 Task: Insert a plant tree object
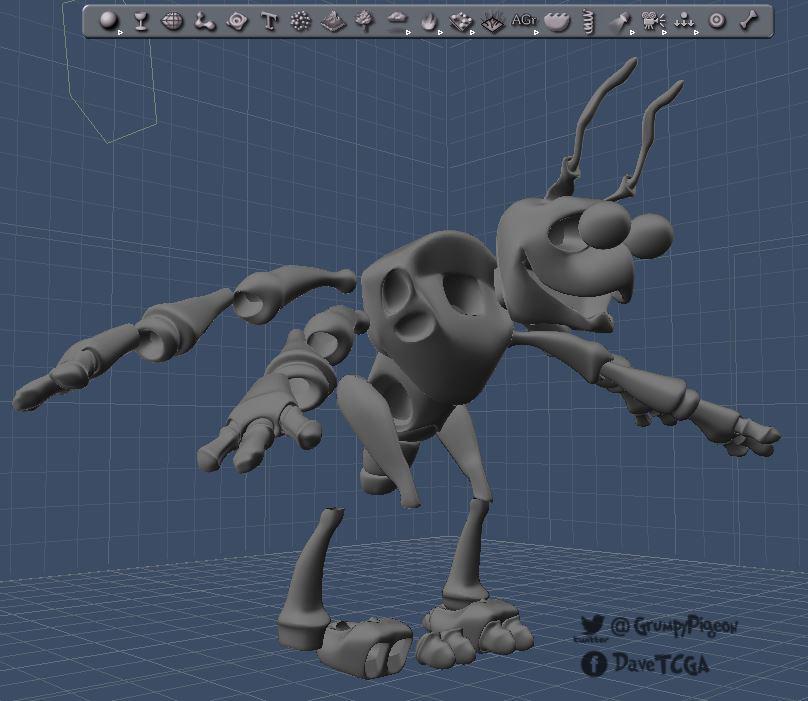point(364,22)
